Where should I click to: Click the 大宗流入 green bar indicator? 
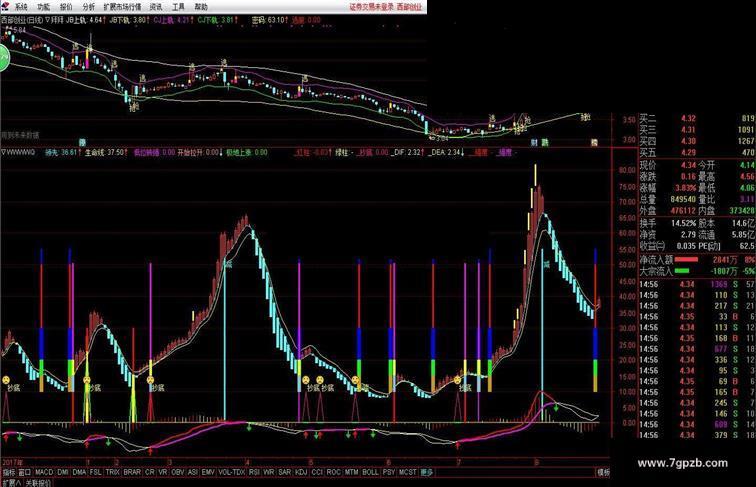pyautogui.click(x=682, y=271)
